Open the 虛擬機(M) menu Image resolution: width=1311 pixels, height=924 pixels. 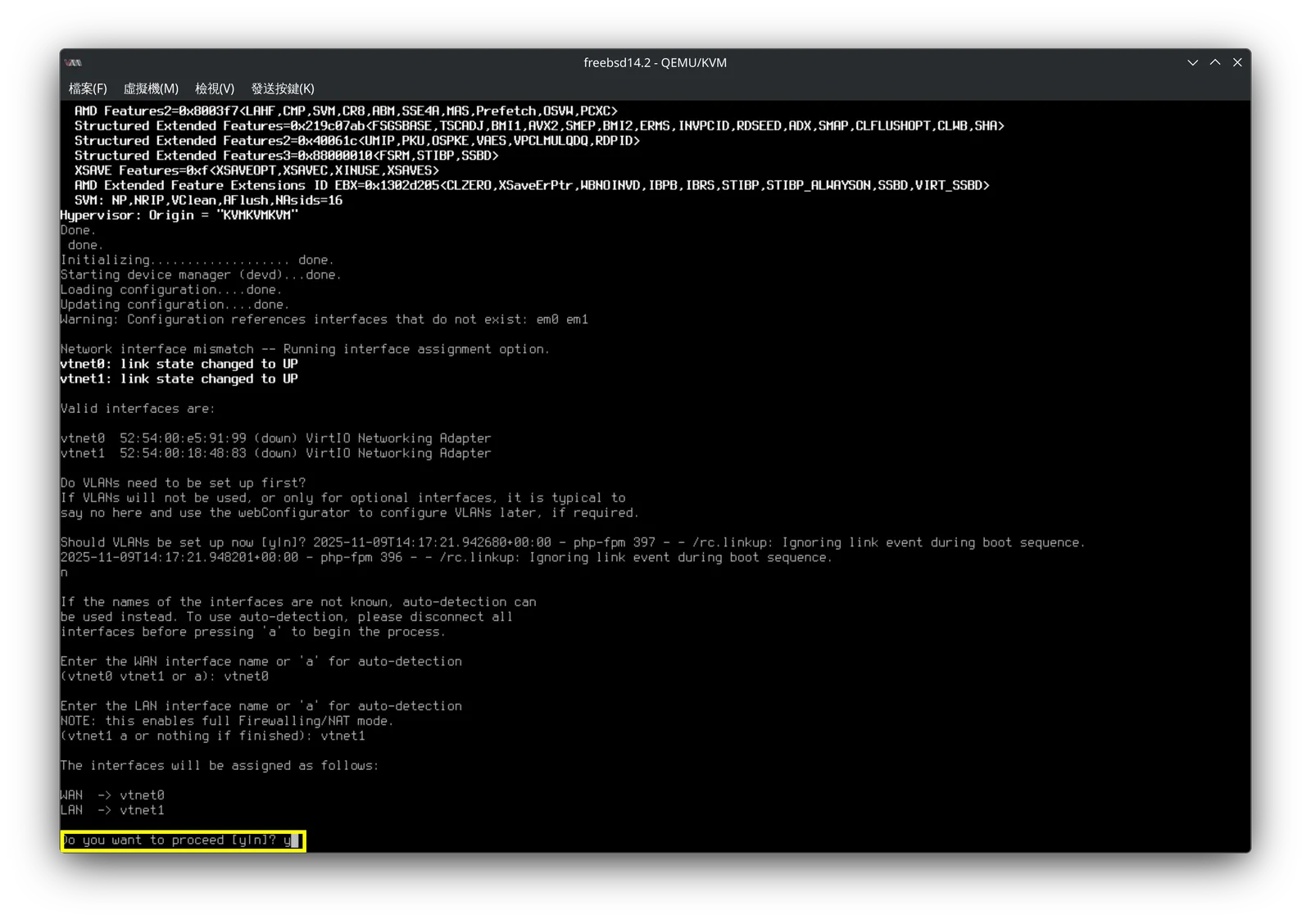tap(151, 88)
